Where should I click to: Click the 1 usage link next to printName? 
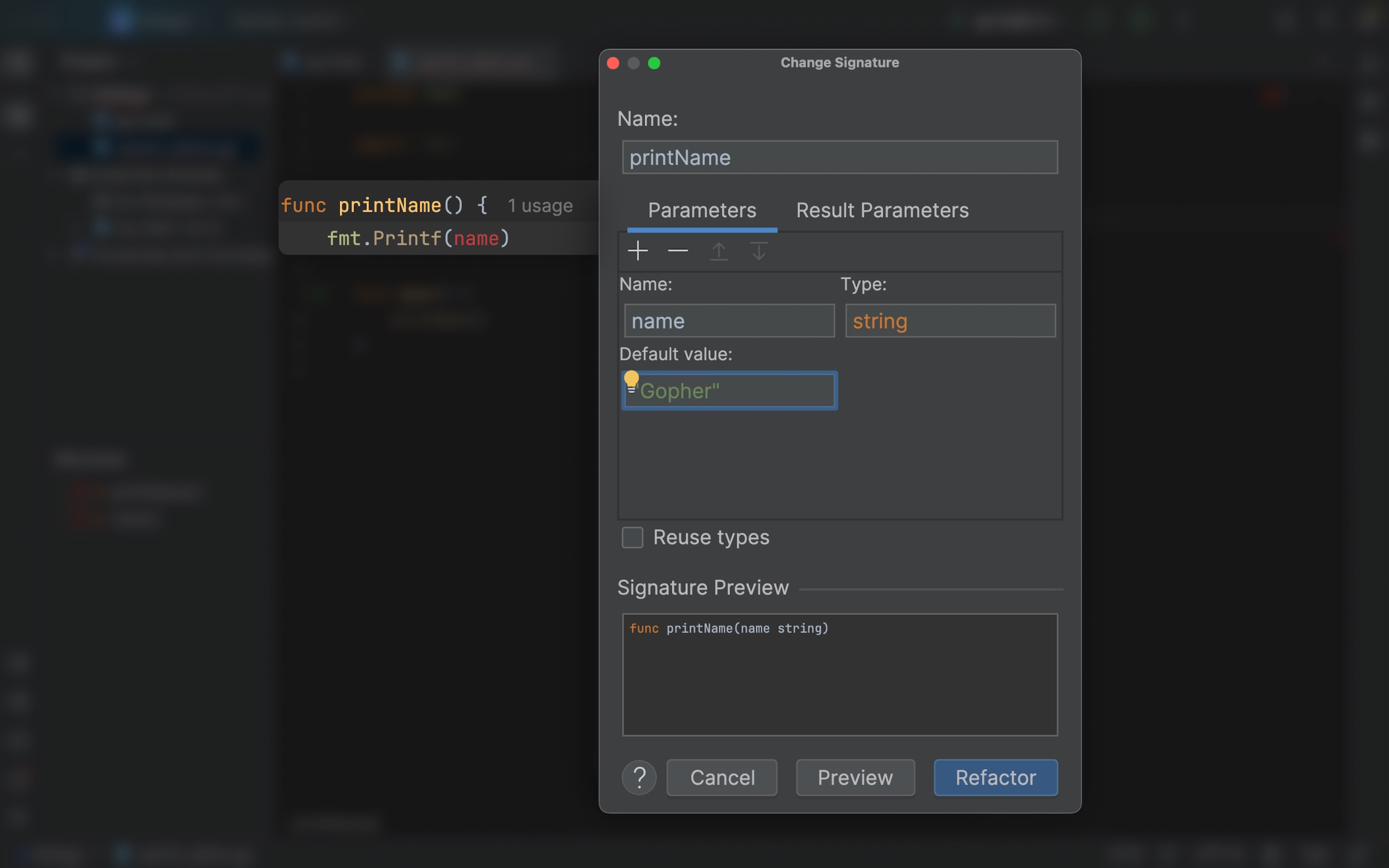539,205
